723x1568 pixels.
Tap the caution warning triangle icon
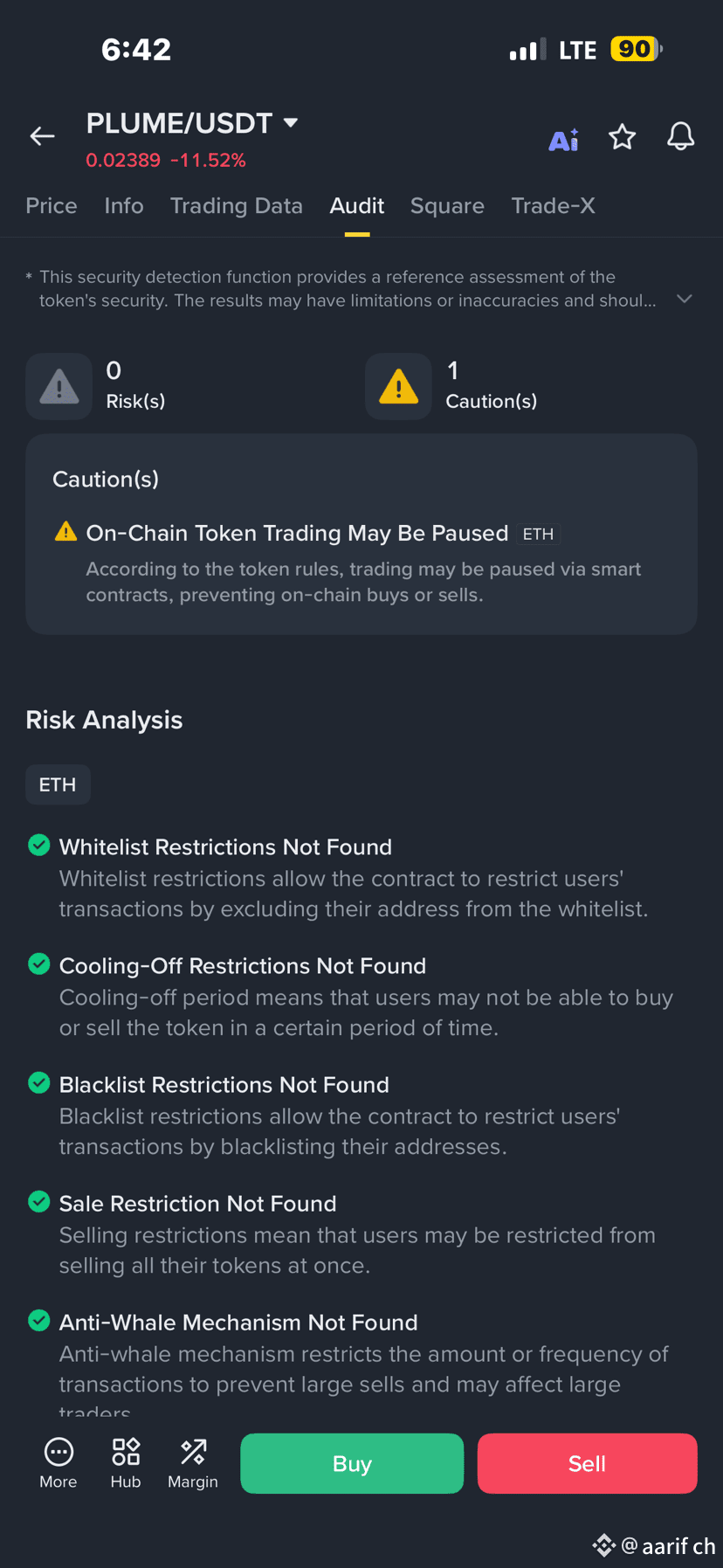(398, 385)
